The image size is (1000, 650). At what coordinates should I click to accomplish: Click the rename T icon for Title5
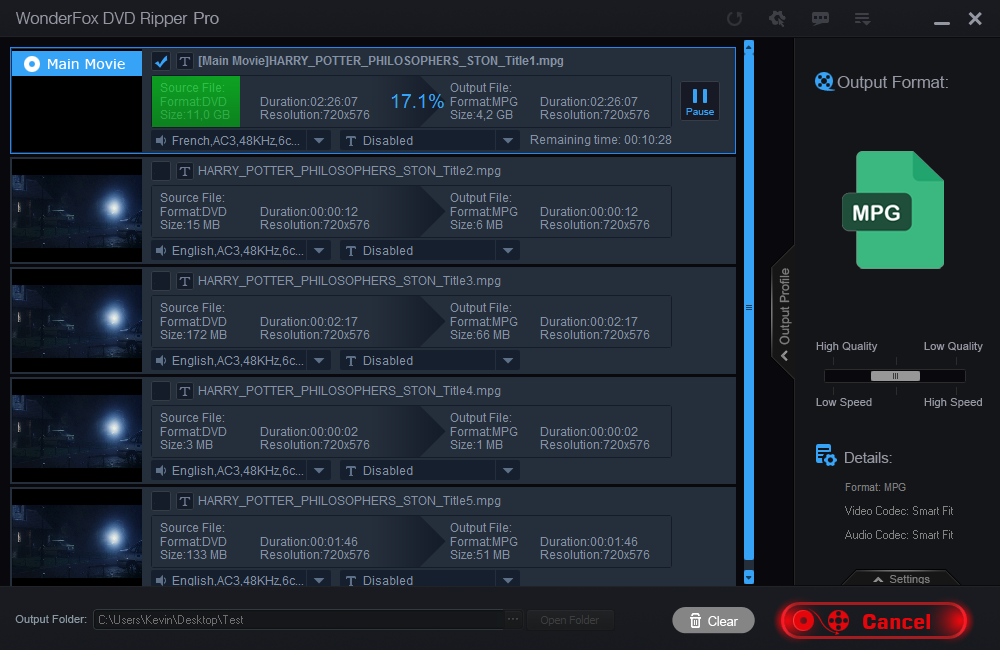[184, 501]
